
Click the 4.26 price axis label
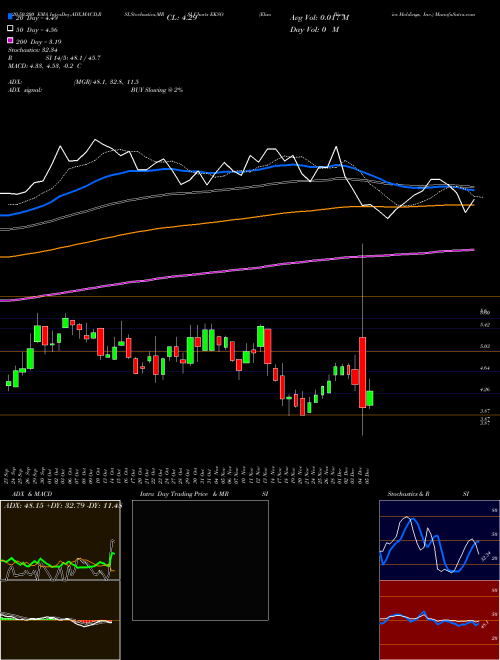pos(485,389)
